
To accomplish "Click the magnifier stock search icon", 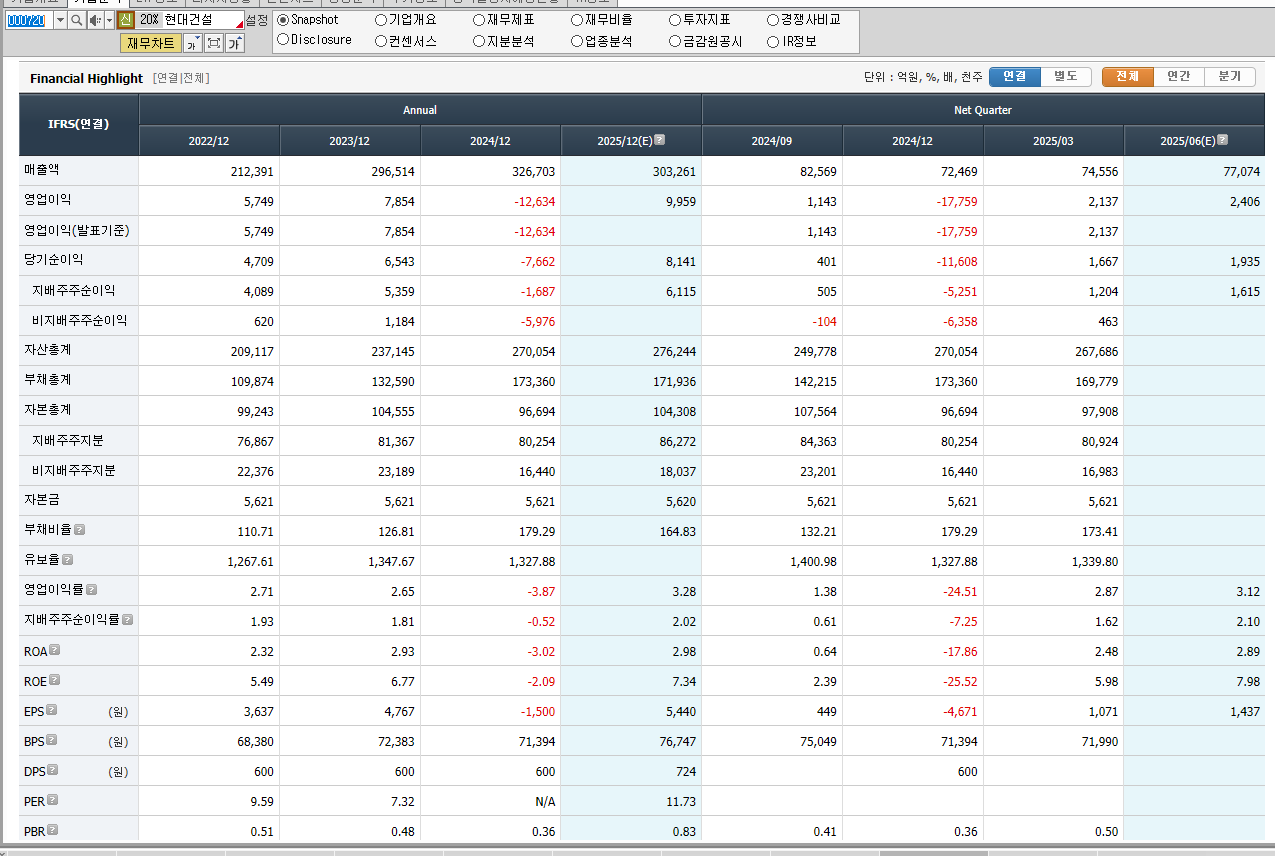I will (x=76, y=20).
